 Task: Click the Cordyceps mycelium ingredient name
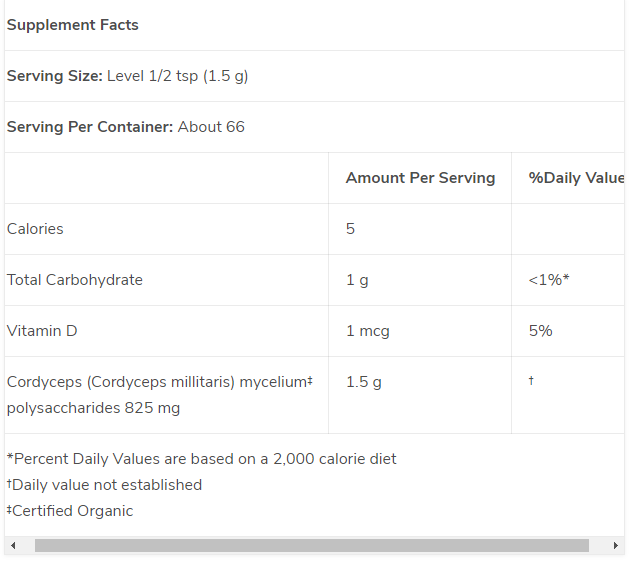pyautogui.click(x=157, y=382)
